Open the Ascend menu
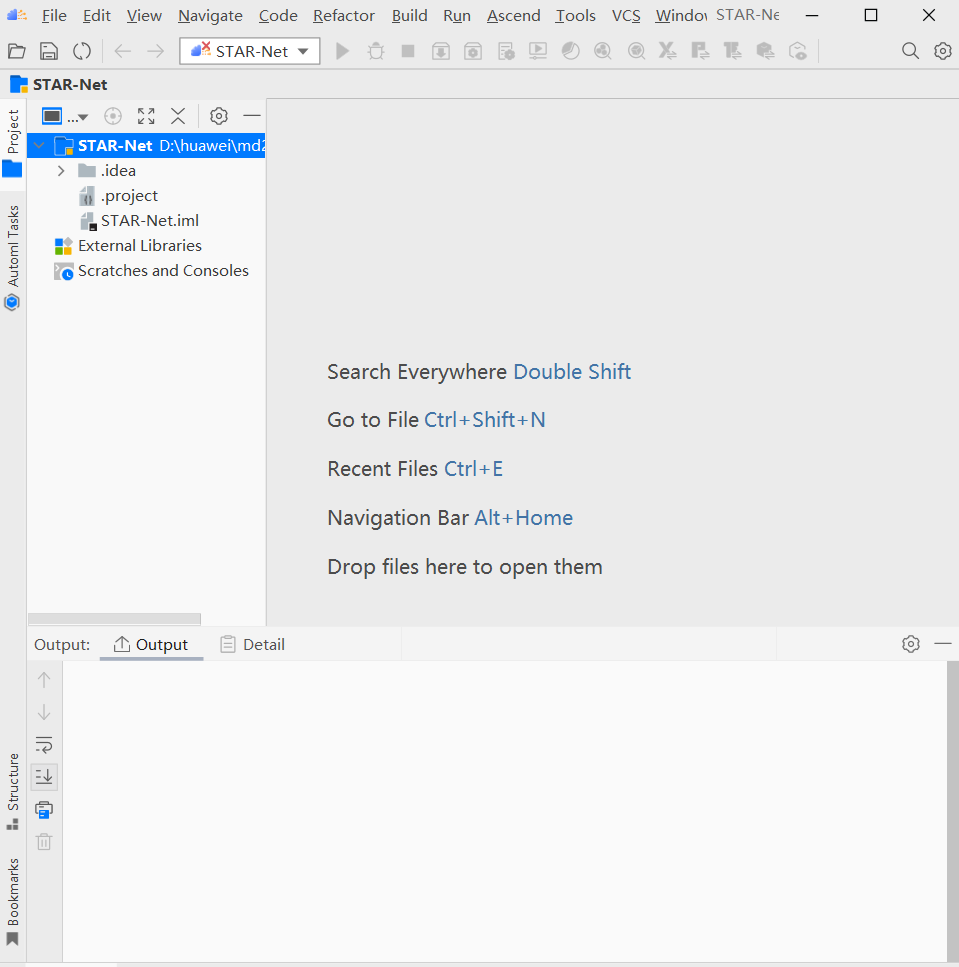 513,16
